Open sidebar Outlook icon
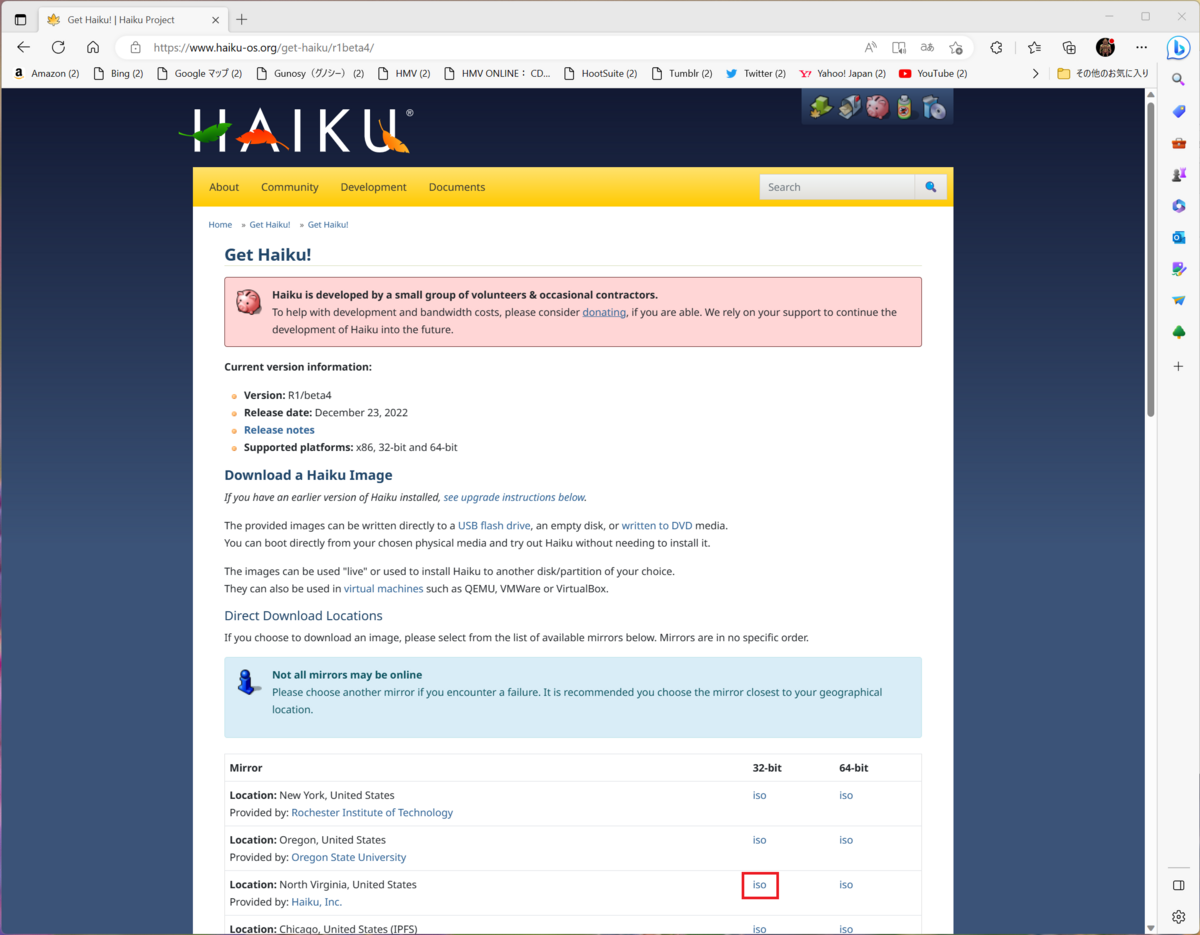 coord(1179,237)
